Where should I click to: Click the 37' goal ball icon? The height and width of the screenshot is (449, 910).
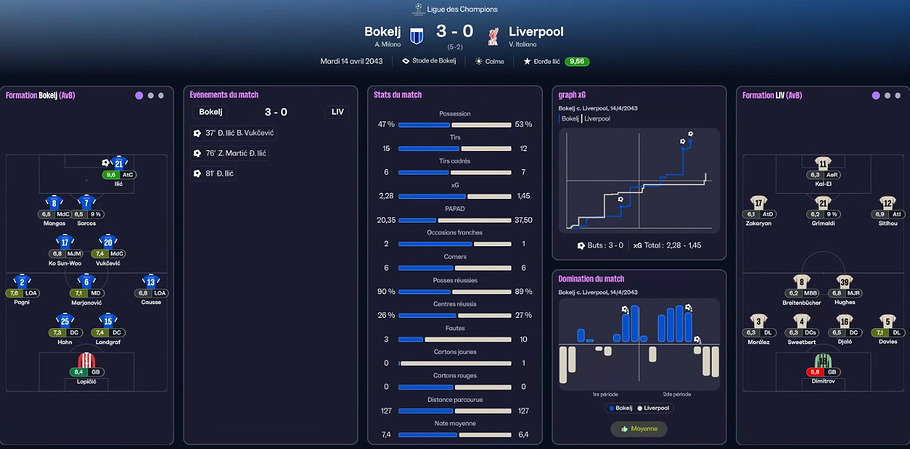click(x=197, y=133)
